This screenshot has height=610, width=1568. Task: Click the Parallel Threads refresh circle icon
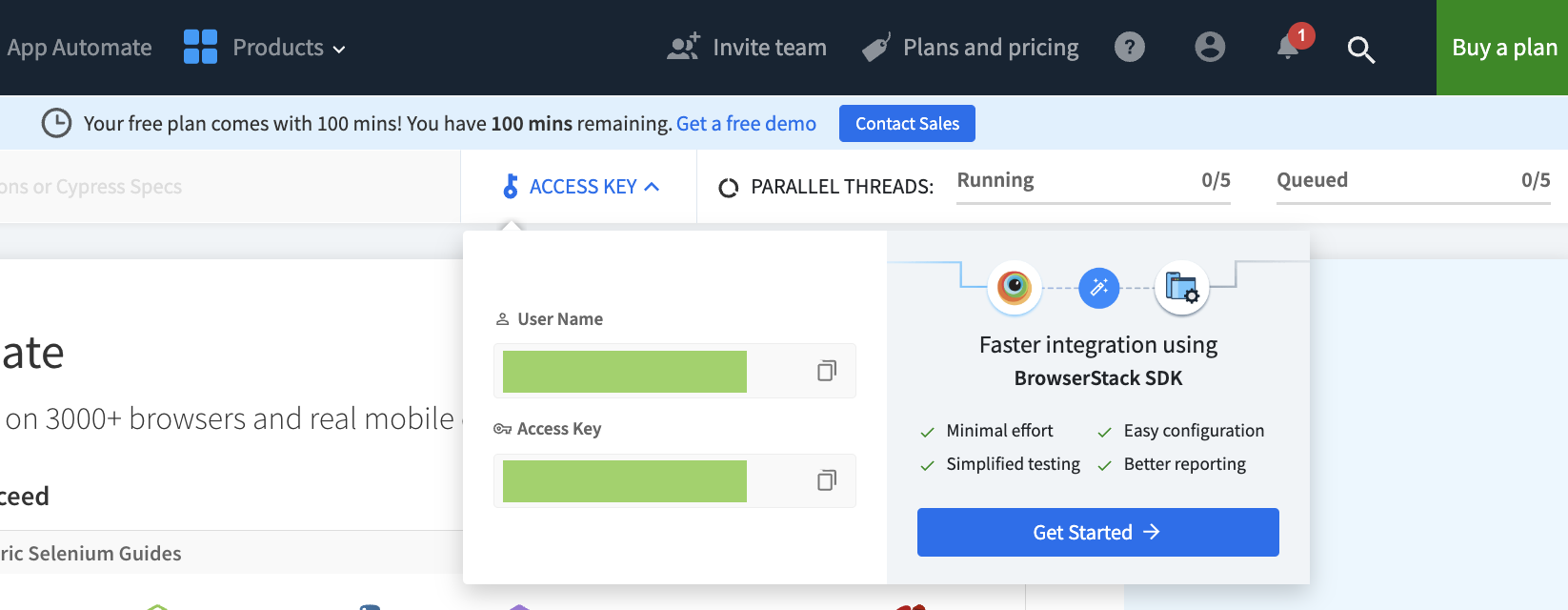729,188
